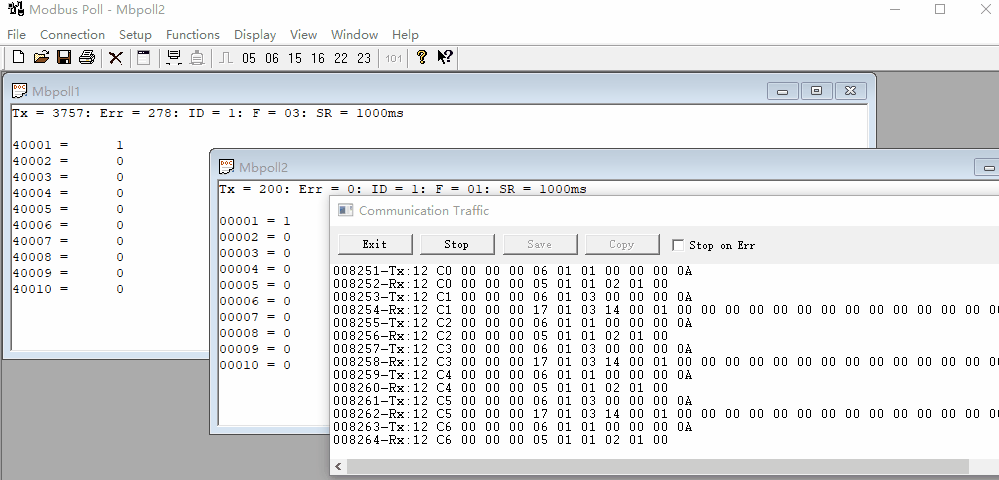
Task: Click the window definition toolbar icon
Action: click(x=144, y=57)
